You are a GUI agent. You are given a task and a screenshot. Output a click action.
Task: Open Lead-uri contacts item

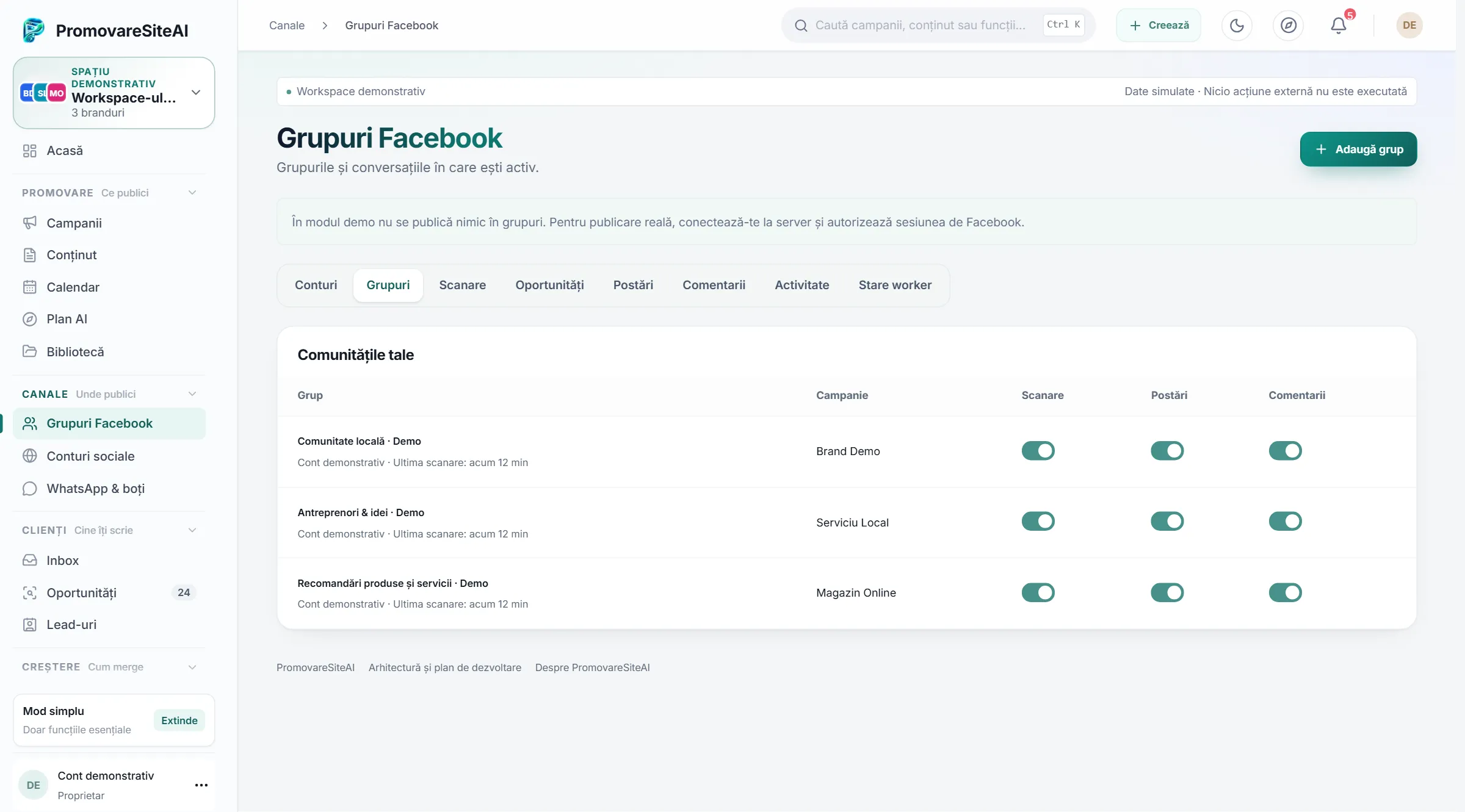click(x=109, y=625)
